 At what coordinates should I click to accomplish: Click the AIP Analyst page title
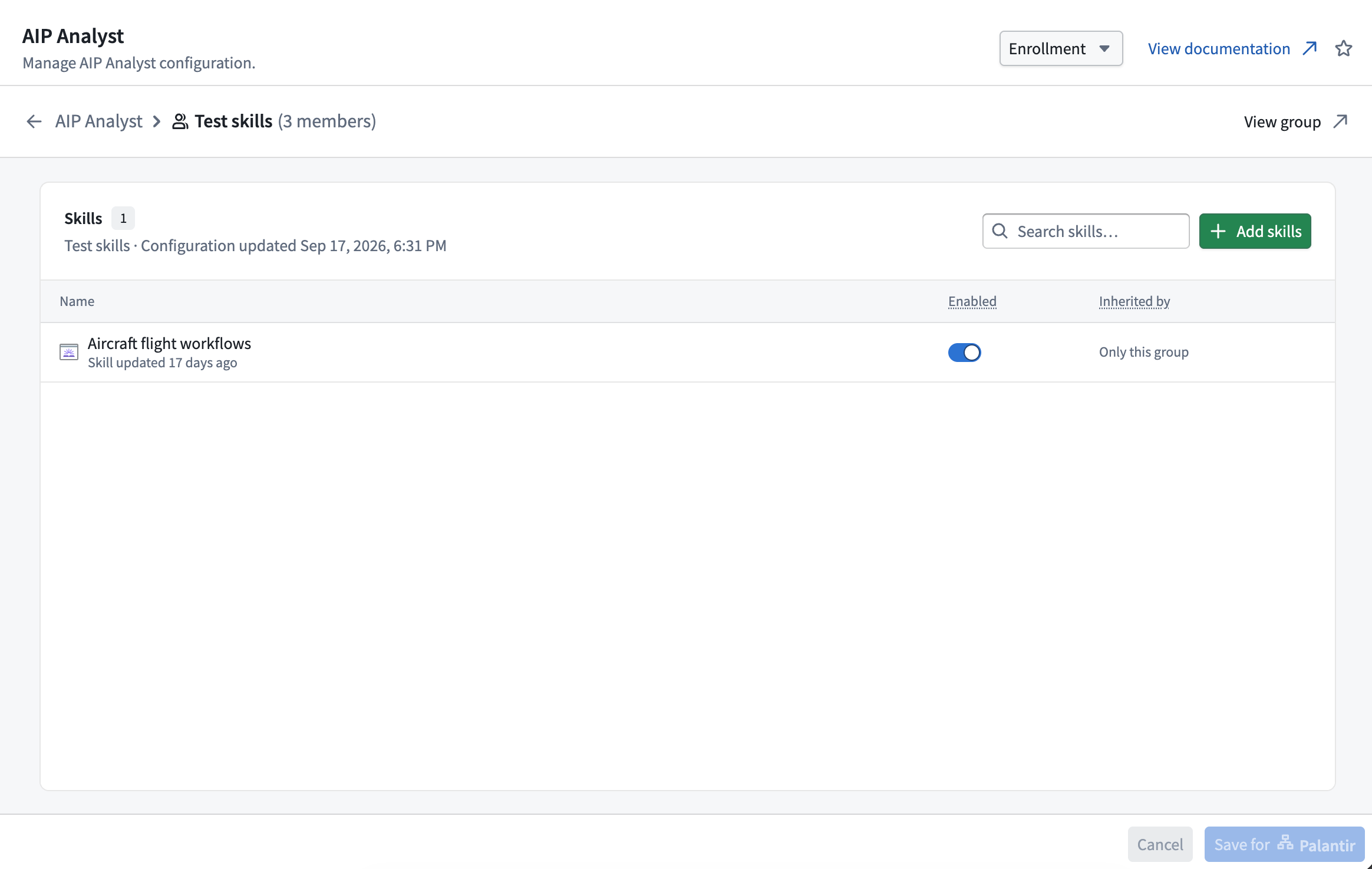[73, 36]
